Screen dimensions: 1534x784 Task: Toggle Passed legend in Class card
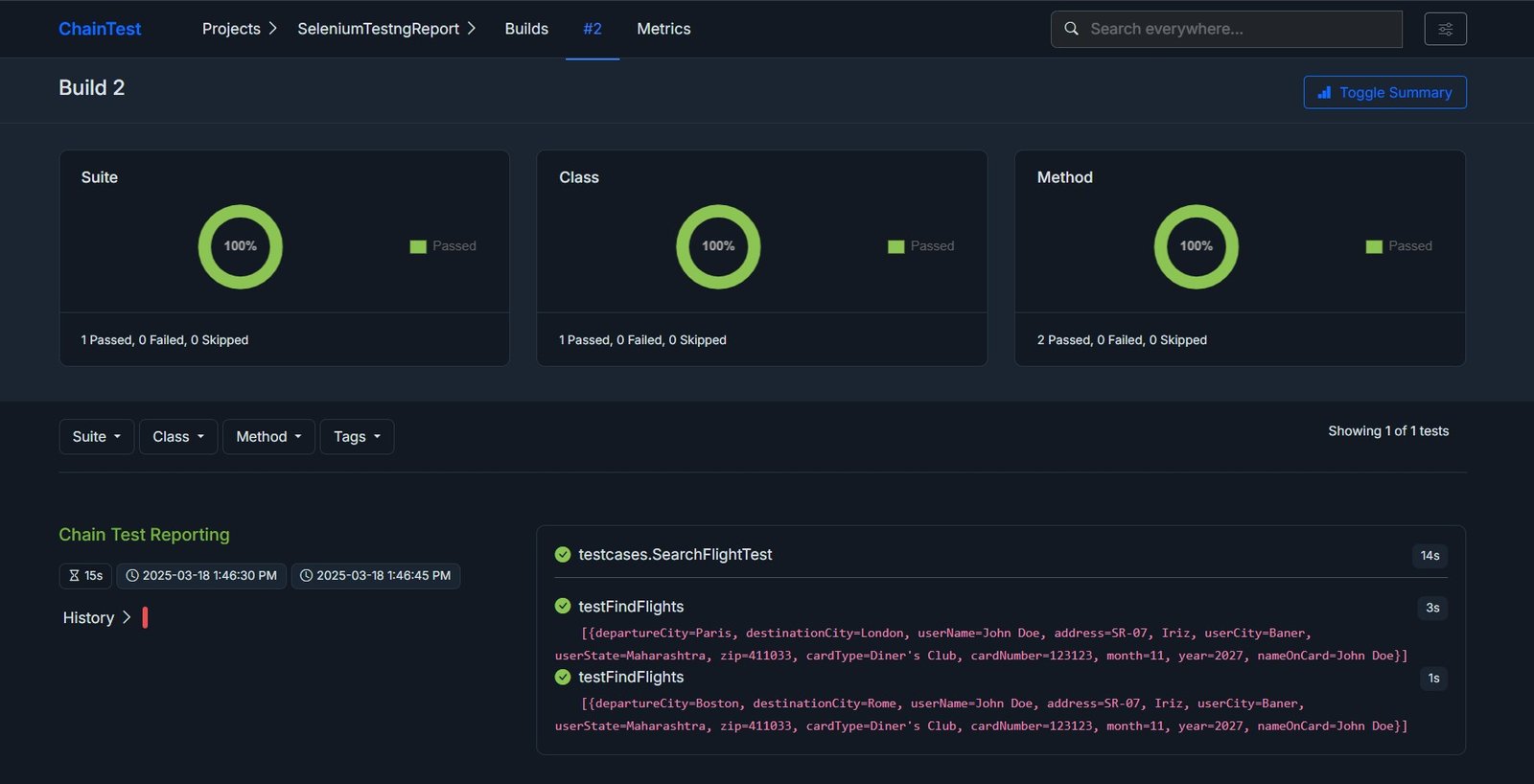921,246
